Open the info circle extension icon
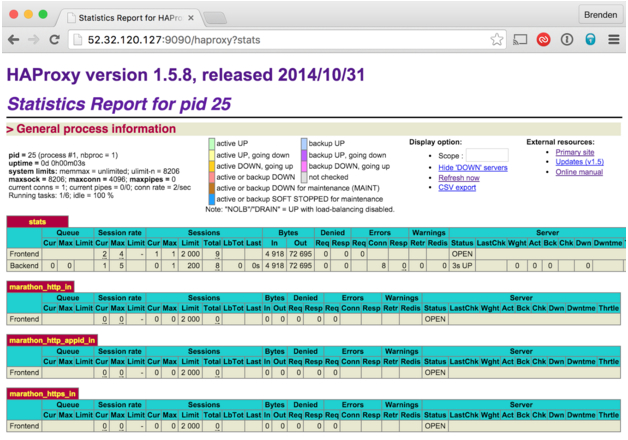 pyautogui.click(x=567, y=40)
